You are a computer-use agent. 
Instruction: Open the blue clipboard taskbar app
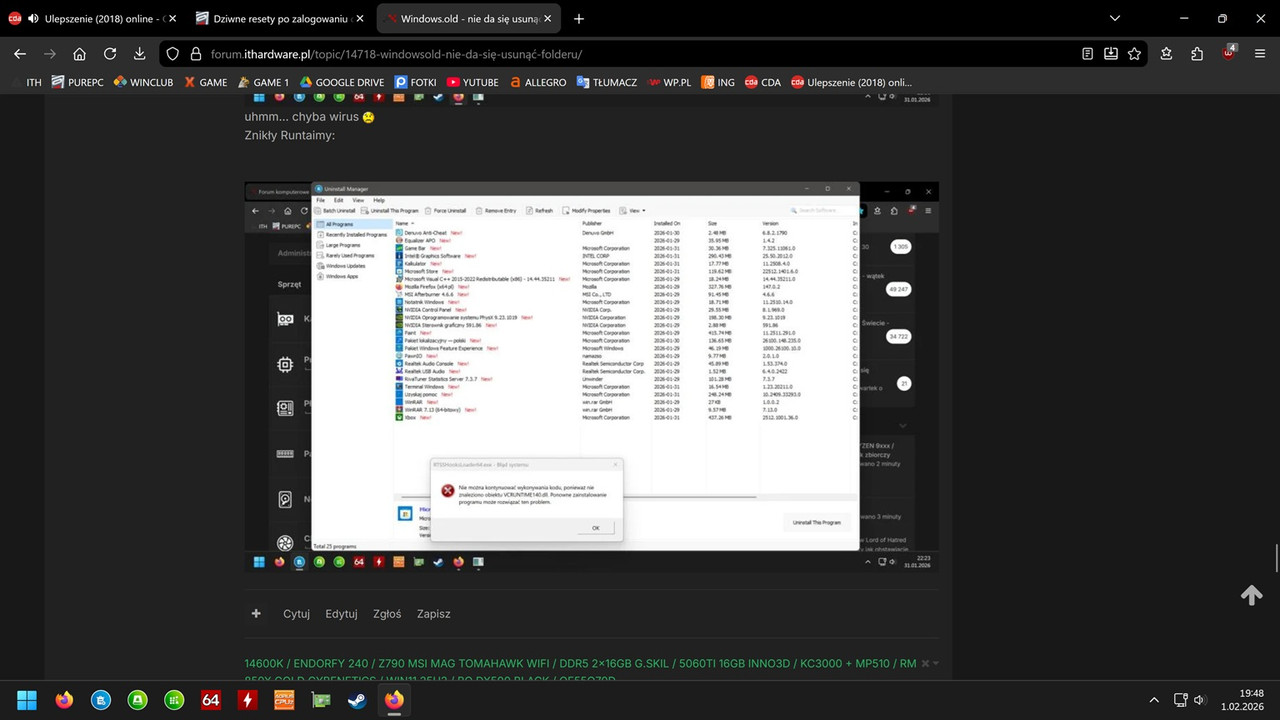100,699
